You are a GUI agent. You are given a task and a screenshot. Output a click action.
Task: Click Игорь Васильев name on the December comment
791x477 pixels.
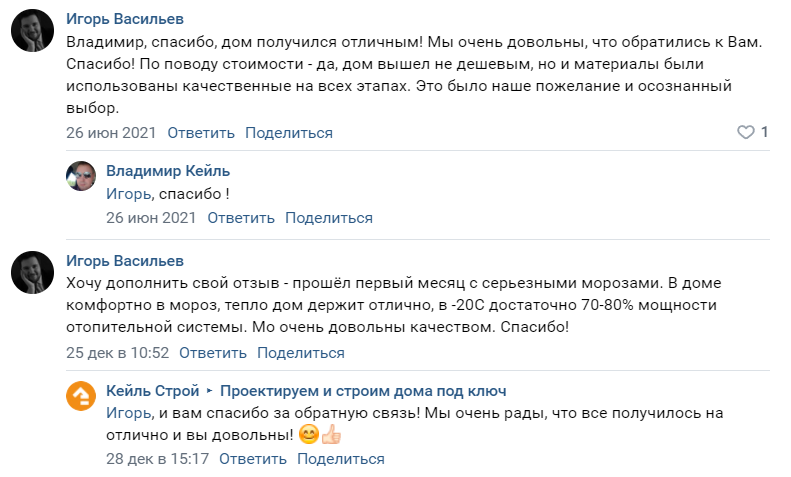coord(125,261)
